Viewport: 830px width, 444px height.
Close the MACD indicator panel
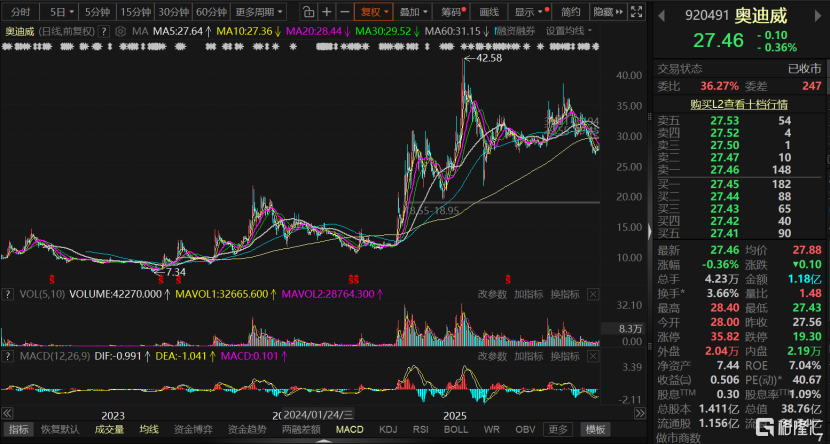coord(593,356)
